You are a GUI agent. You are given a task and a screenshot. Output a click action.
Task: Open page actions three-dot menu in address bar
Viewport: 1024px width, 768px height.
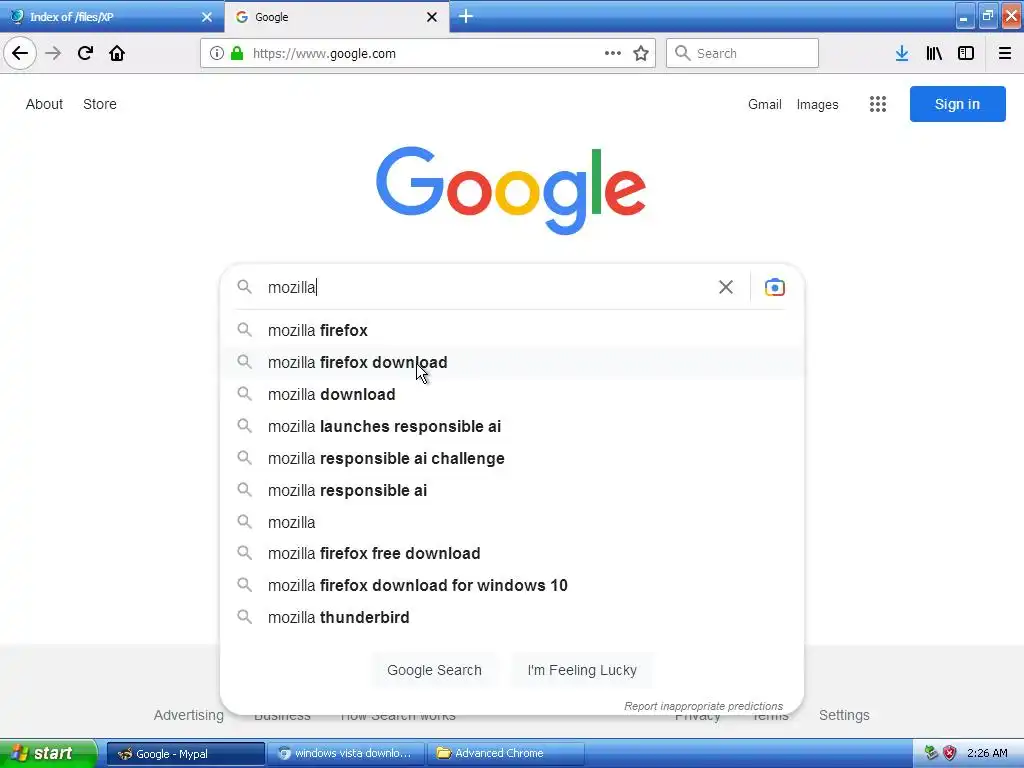tap(613, 53)
